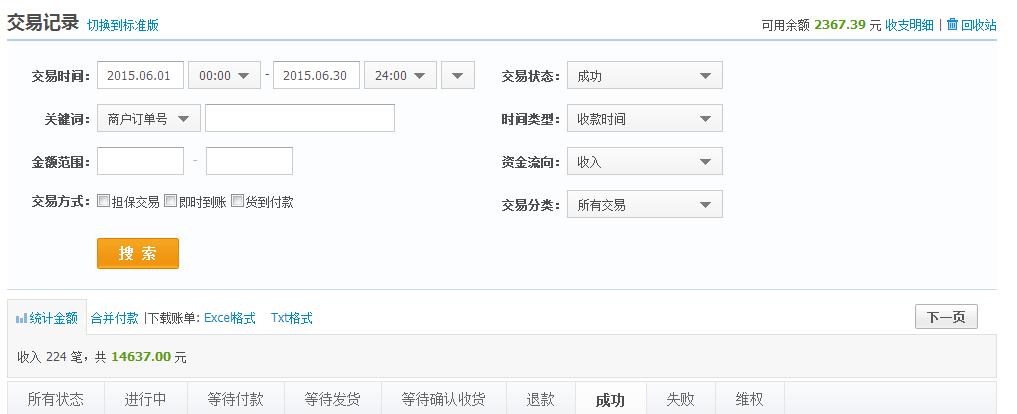Expand the 交易状态 dropdown showing 成功
Image resolution: width=1017 pixels, height=414 pixels.
click(x=645, y=76)
